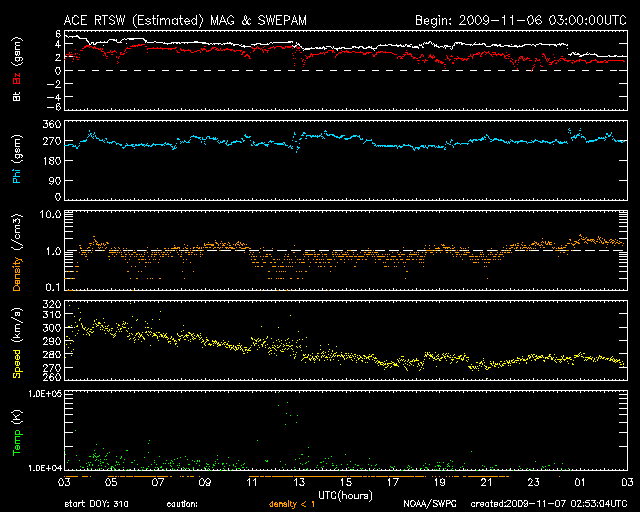Click the 09 hour tick label
The height and width of the screenshot is (512, 640).
pos(203,482)
